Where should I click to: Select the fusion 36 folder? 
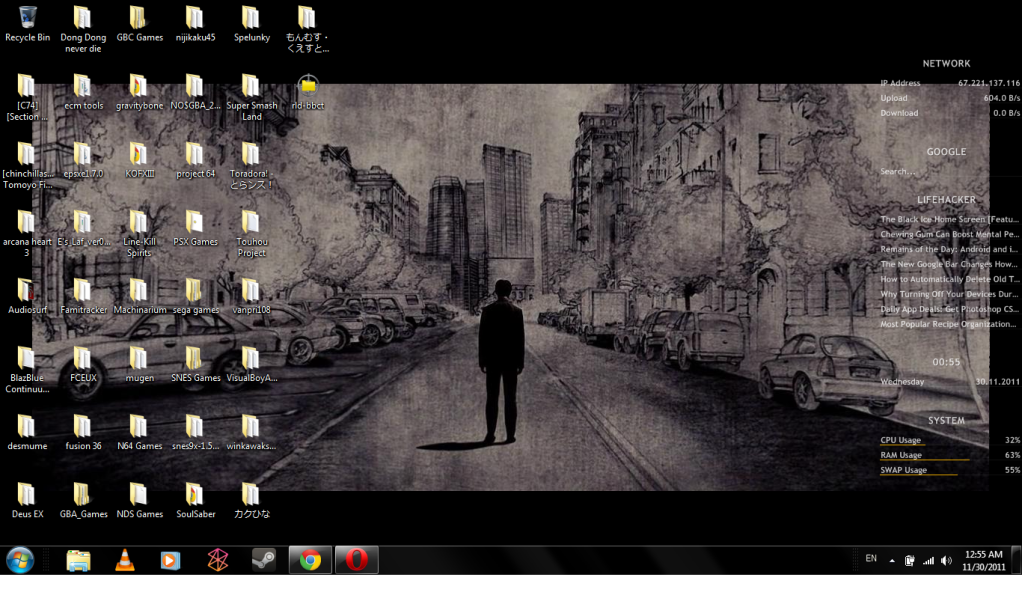(83, 432)
